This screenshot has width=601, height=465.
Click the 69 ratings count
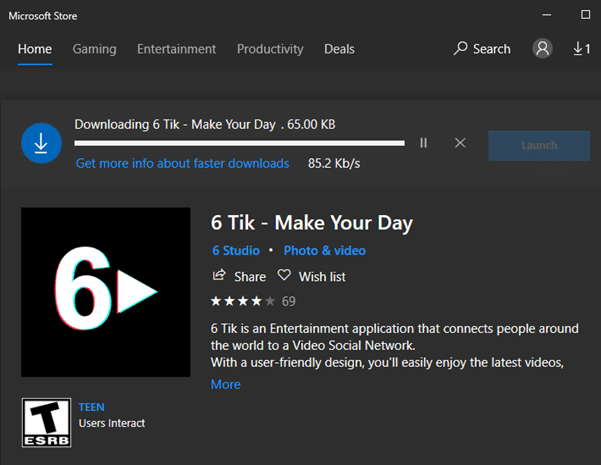tap(289, 301)
